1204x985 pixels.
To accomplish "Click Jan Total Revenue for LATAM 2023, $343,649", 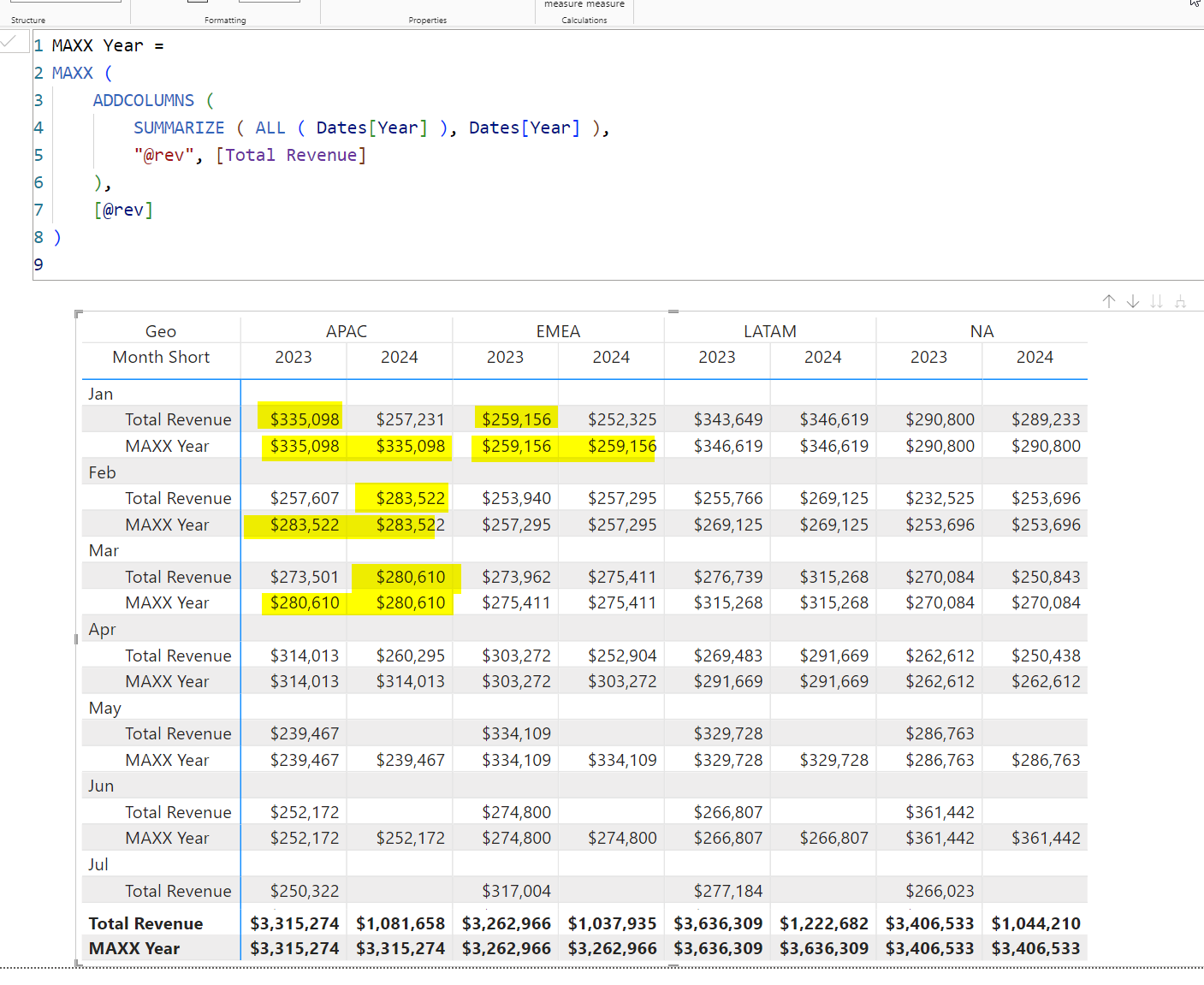I will tap(728, 419).
